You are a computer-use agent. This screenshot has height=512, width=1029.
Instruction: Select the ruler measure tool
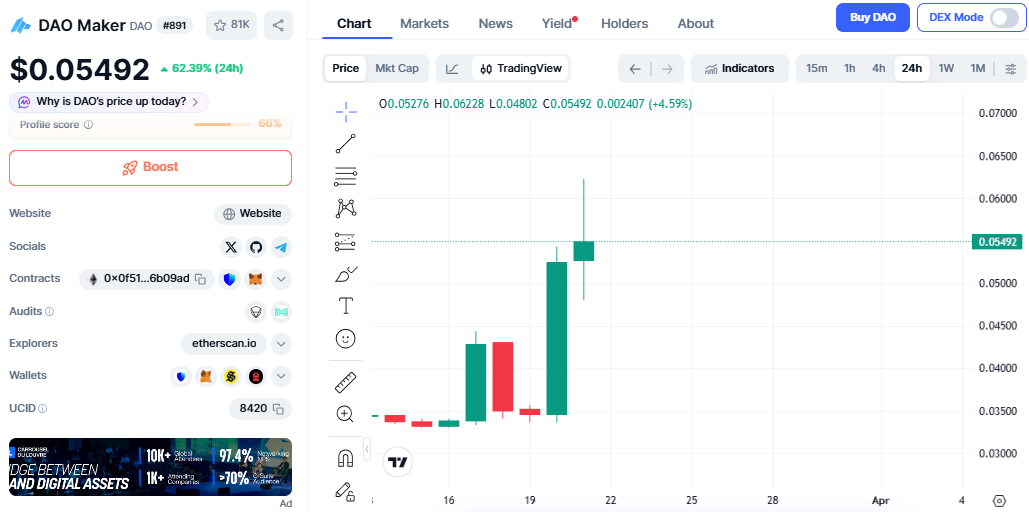(x=346, y=381)
